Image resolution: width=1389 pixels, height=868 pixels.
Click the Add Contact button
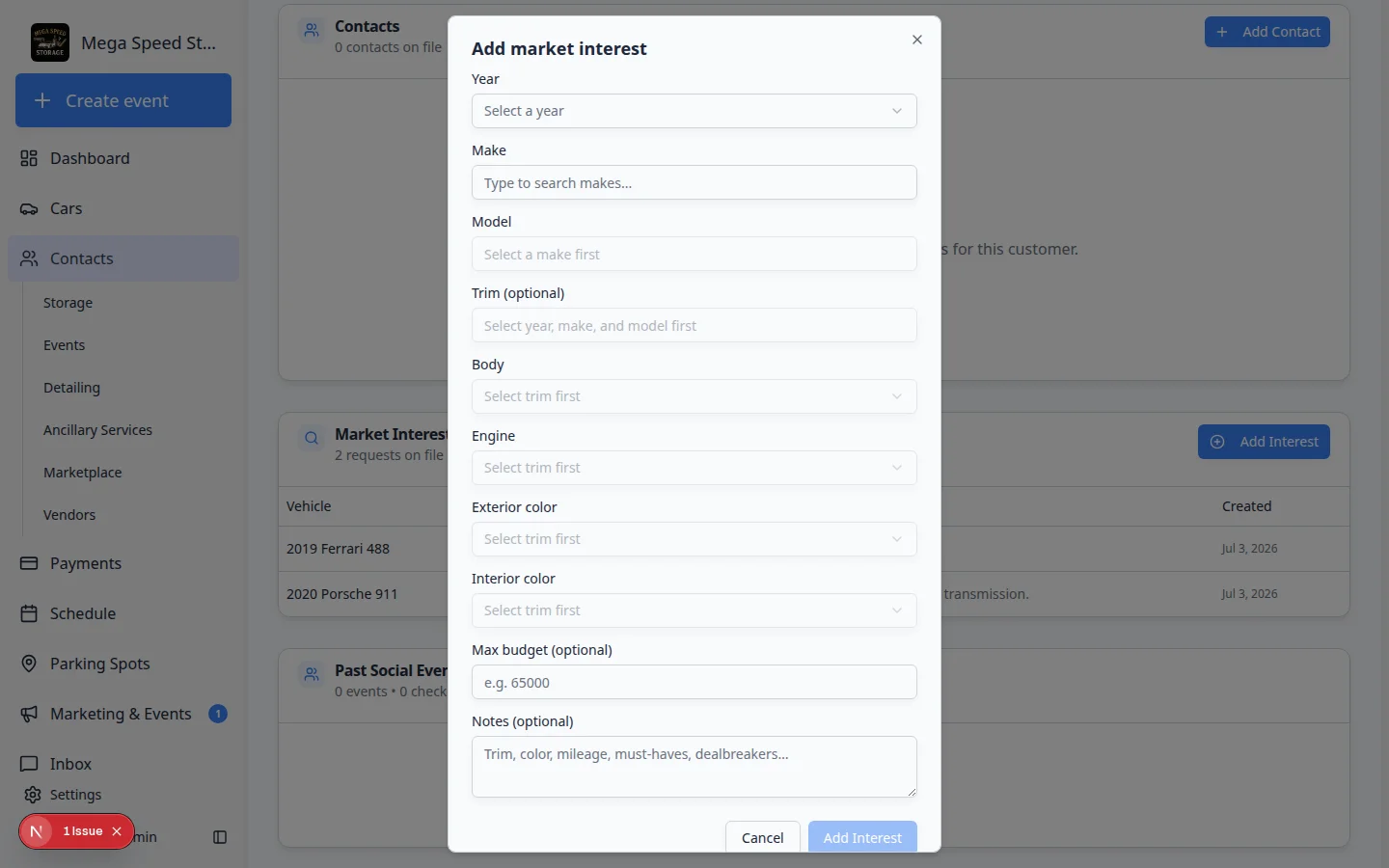click(1266, 32)
